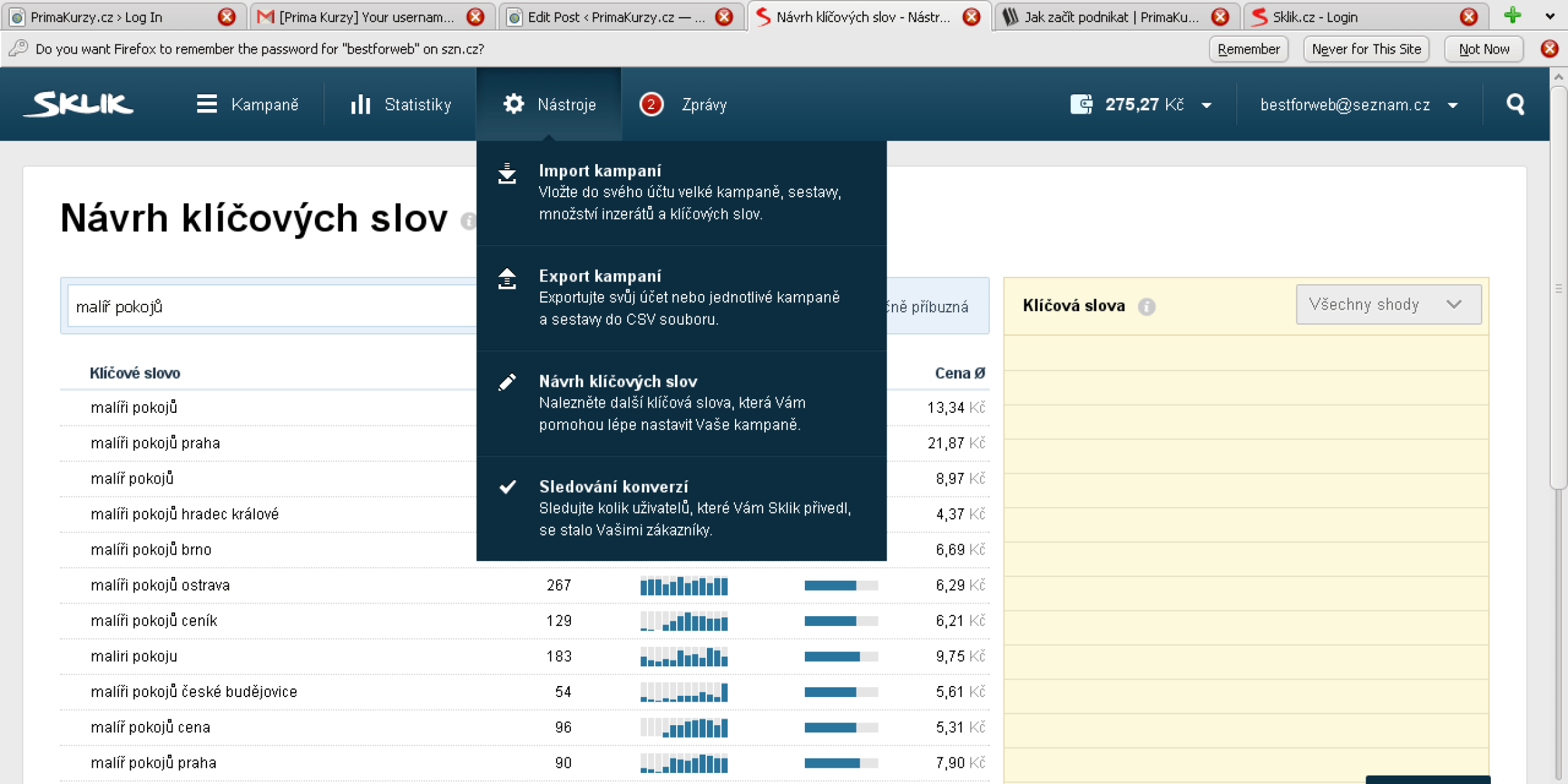Open the new tab plus button
This screenshot has height=784, width=1568.
click(x=1512, y=16)
